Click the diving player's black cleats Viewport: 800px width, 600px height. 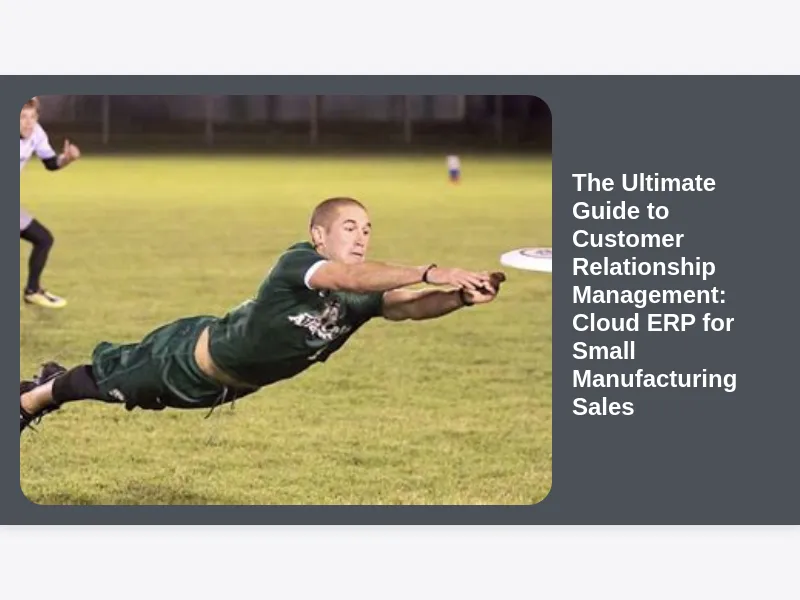(x=38, y=395)
